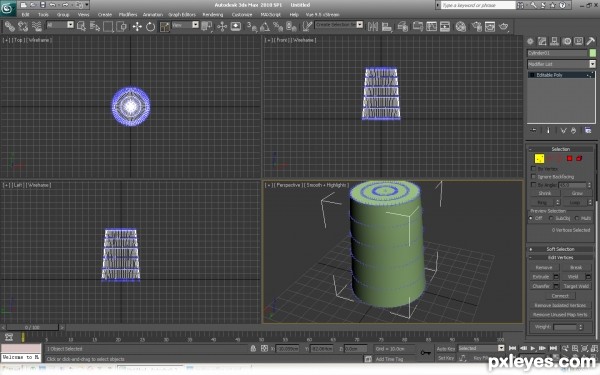
Task: Click Remove Isolated Vertices button
Action: pos(560,305)
